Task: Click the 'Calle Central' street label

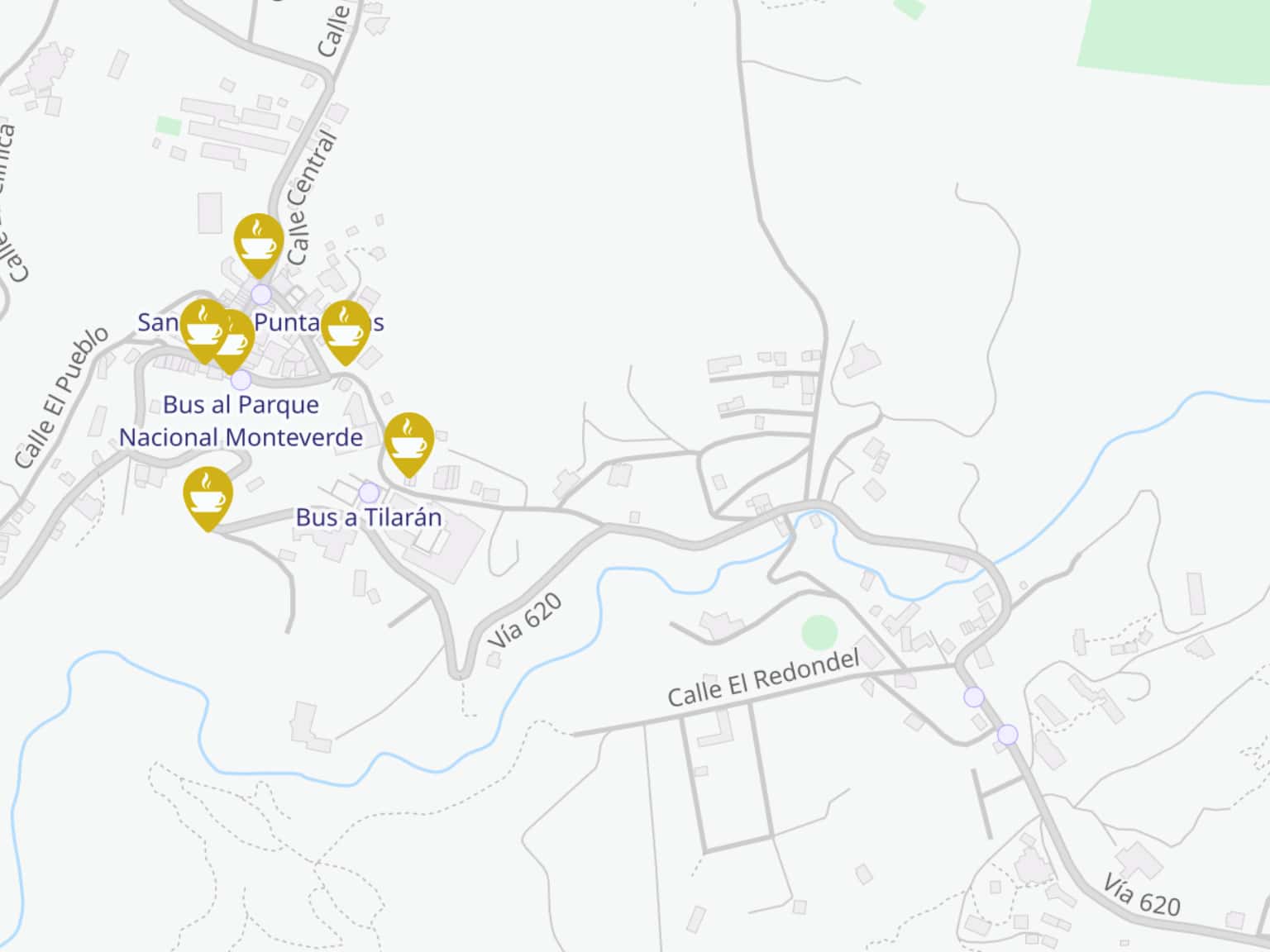Action: point(313,198)
